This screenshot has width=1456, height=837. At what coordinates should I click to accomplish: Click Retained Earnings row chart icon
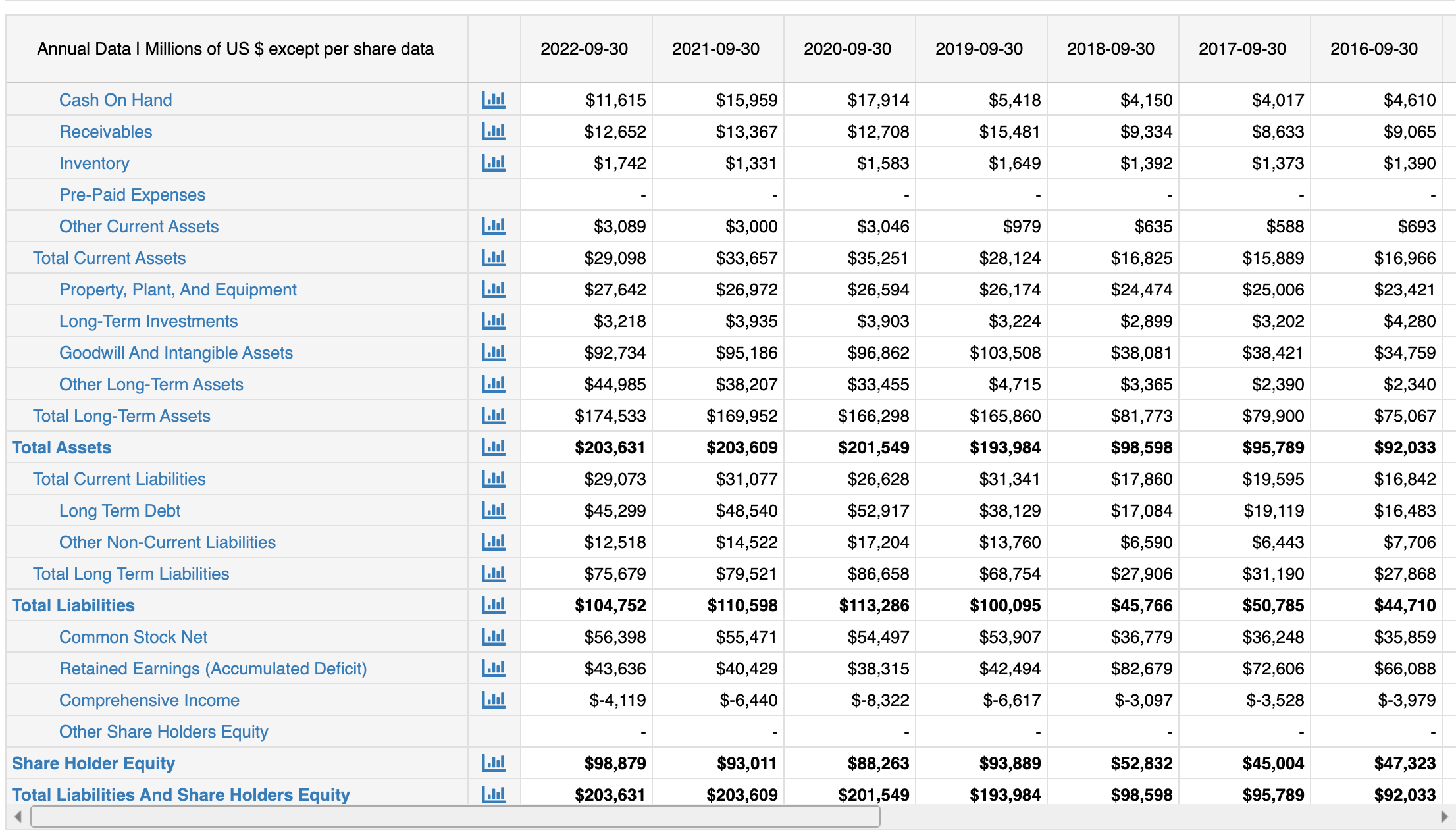coord(493,669)
